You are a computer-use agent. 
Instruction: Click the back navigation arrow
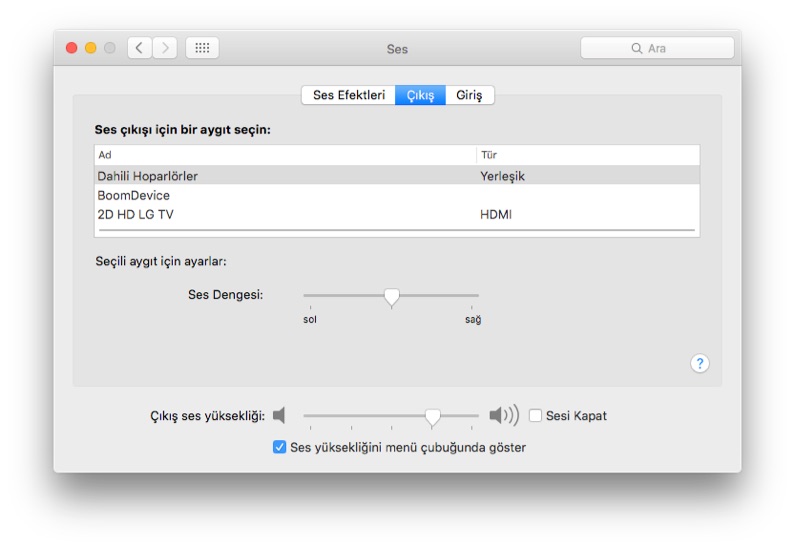click(140, 48)
